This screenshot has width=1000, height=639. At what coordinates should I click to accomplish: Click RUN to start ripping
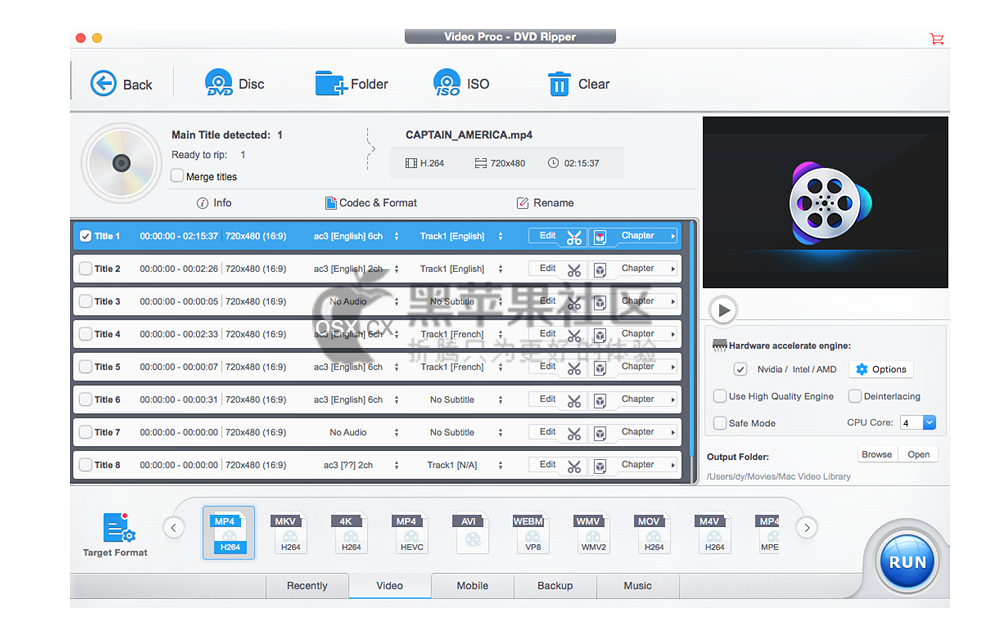908,562
